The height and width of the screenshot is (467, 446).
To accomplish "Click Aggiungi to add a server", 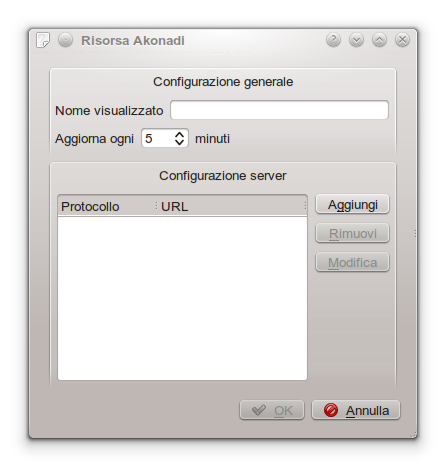I will [352, 204].
